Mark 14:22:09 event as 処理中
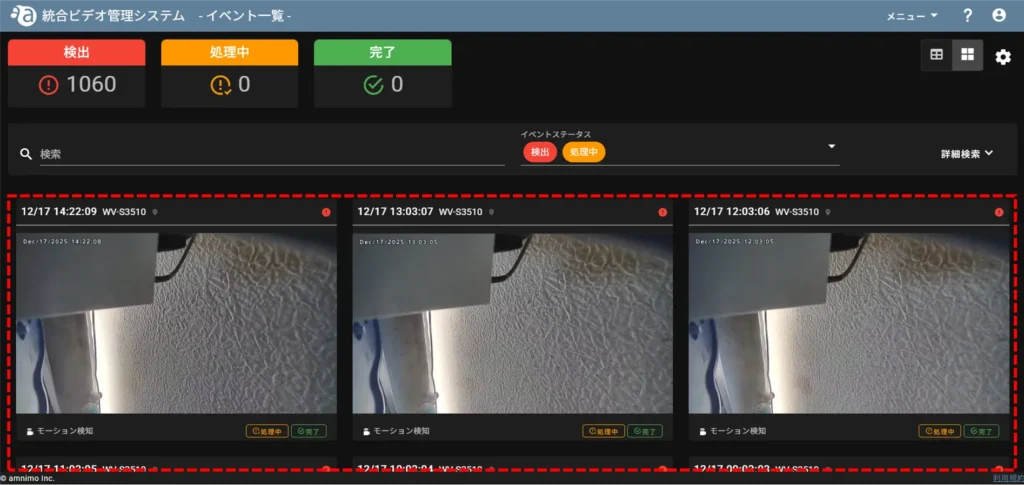Image resolution: width=1024 pixels, height=485 pixels. click(267, 431)
